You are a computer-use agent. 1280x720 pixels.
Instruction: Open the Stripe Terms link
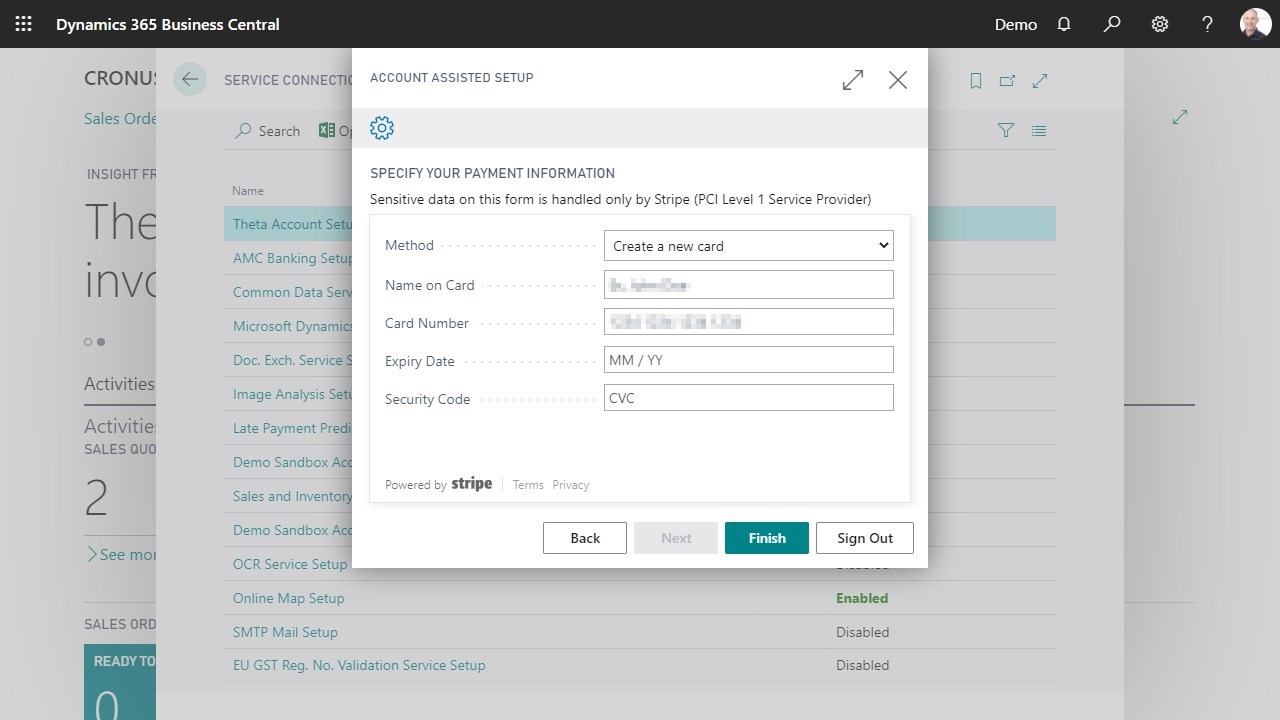pos(528,485)
